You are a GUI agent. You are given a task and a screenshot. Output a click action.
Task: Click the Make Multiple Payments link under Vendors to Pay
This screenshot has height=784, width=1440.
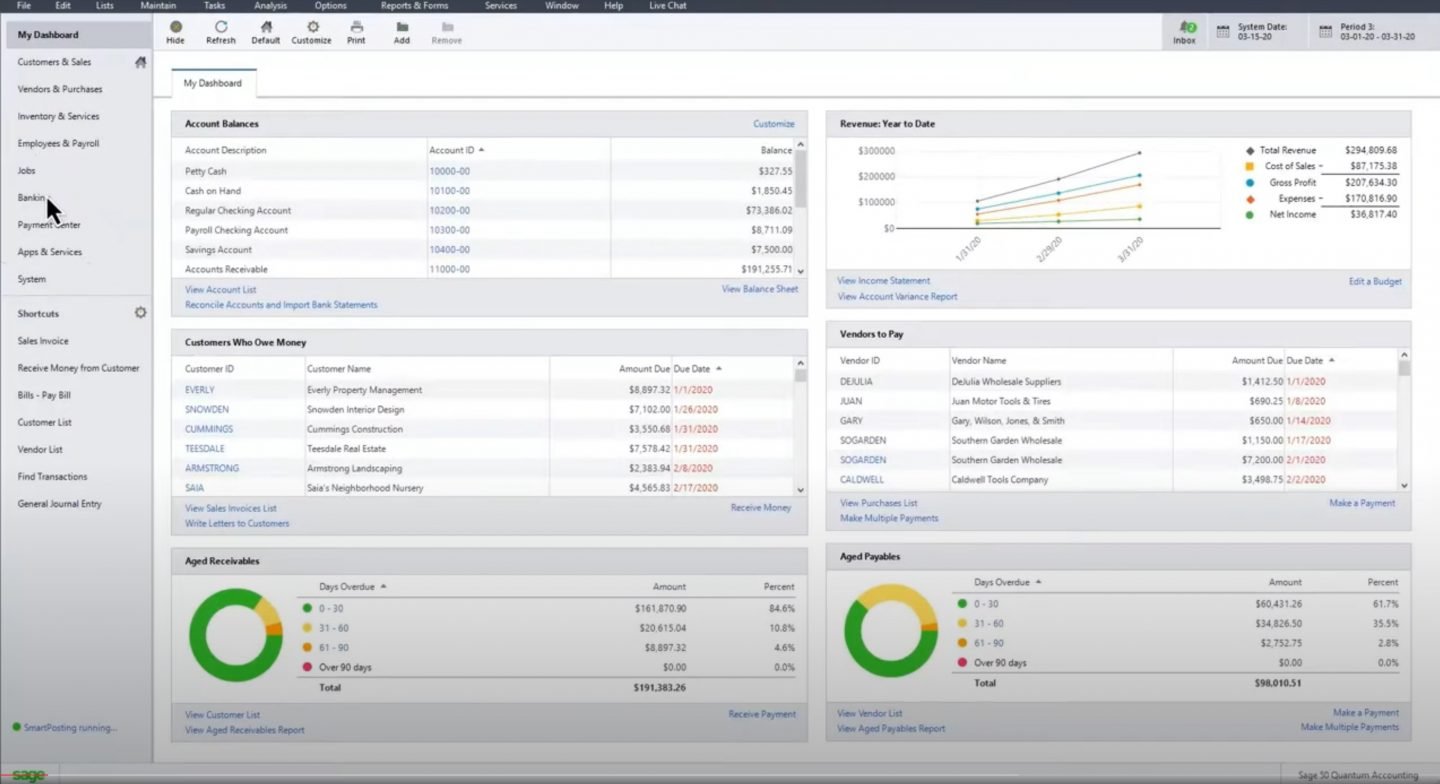pos(889,518)
